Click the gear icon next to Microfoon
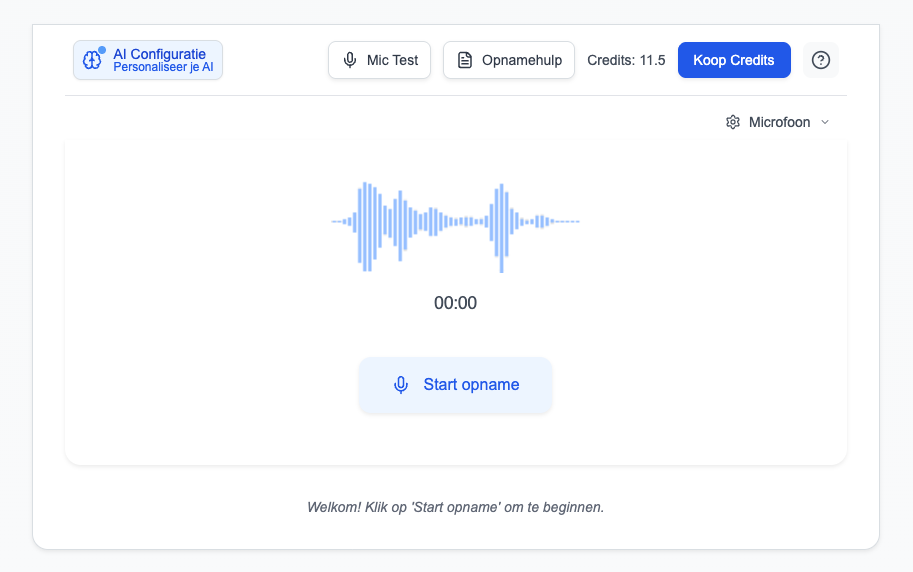The image size is (913, 572). click(x=733, y=122)
